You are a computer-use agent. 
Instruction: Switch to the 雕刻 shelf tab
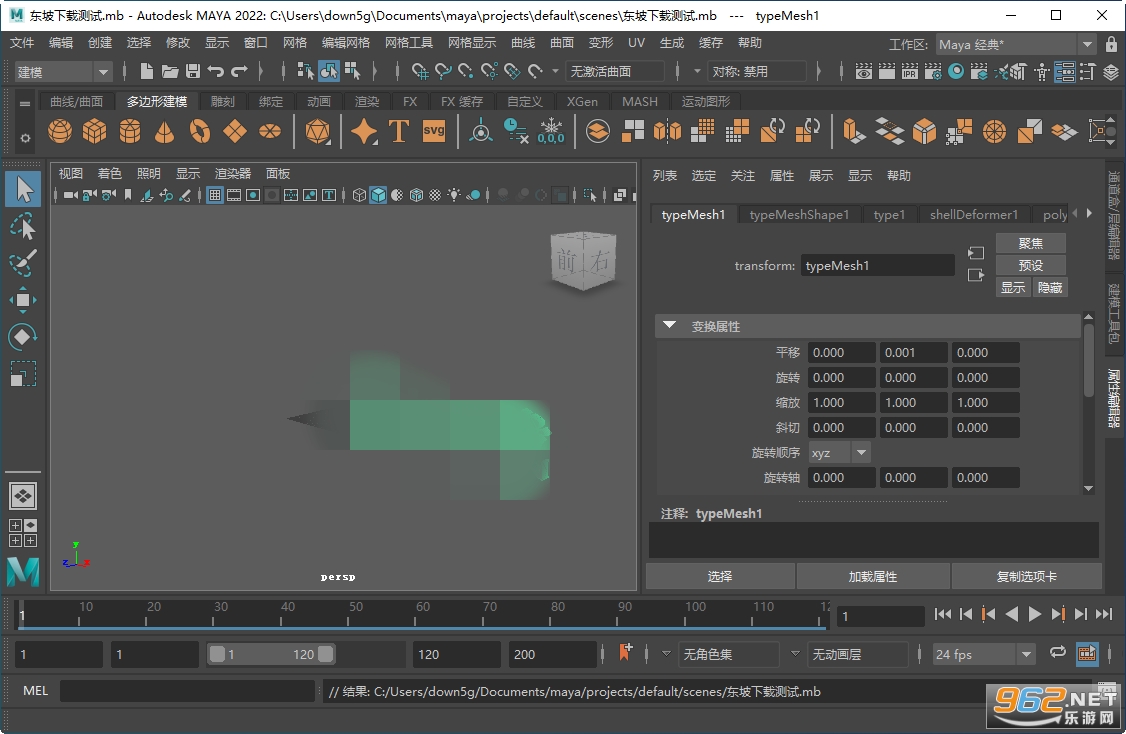[223, 101]
